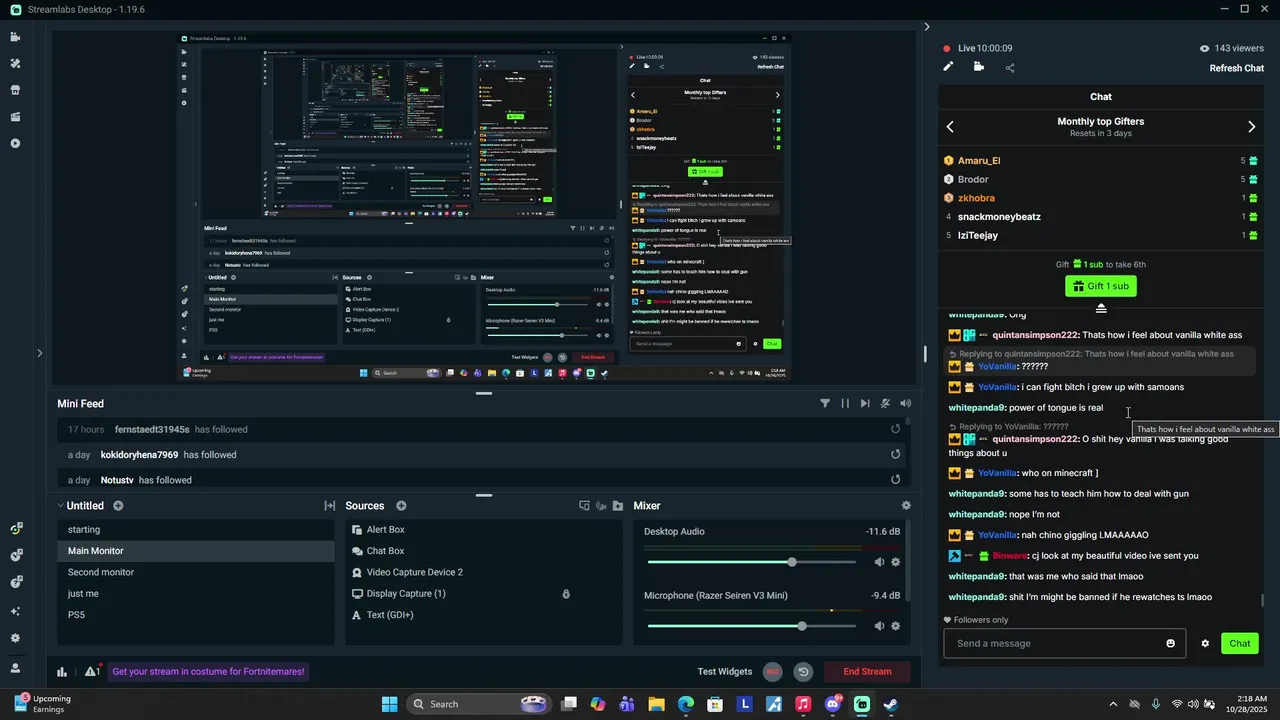
Task: Toggle Display Capture lock
Action: (566, 594)
